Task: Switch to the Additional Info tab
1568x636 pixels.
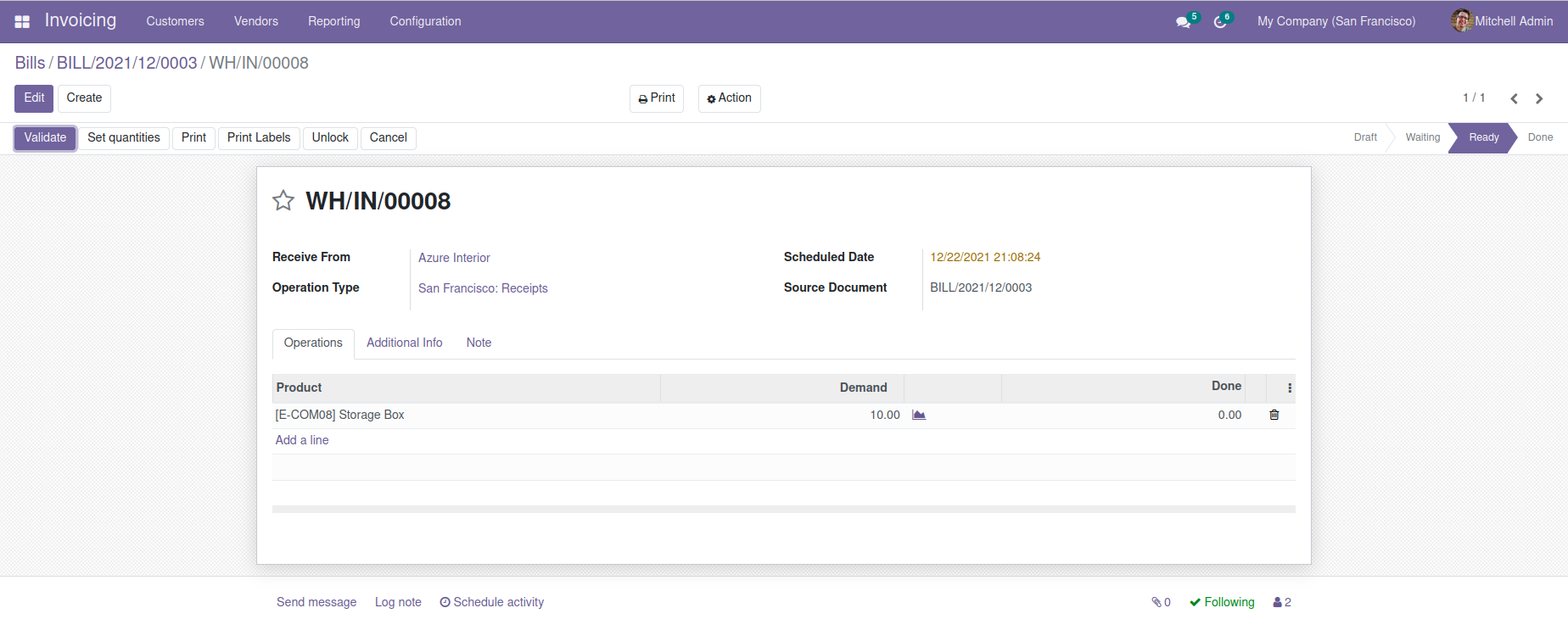Action: pos(404,343)
